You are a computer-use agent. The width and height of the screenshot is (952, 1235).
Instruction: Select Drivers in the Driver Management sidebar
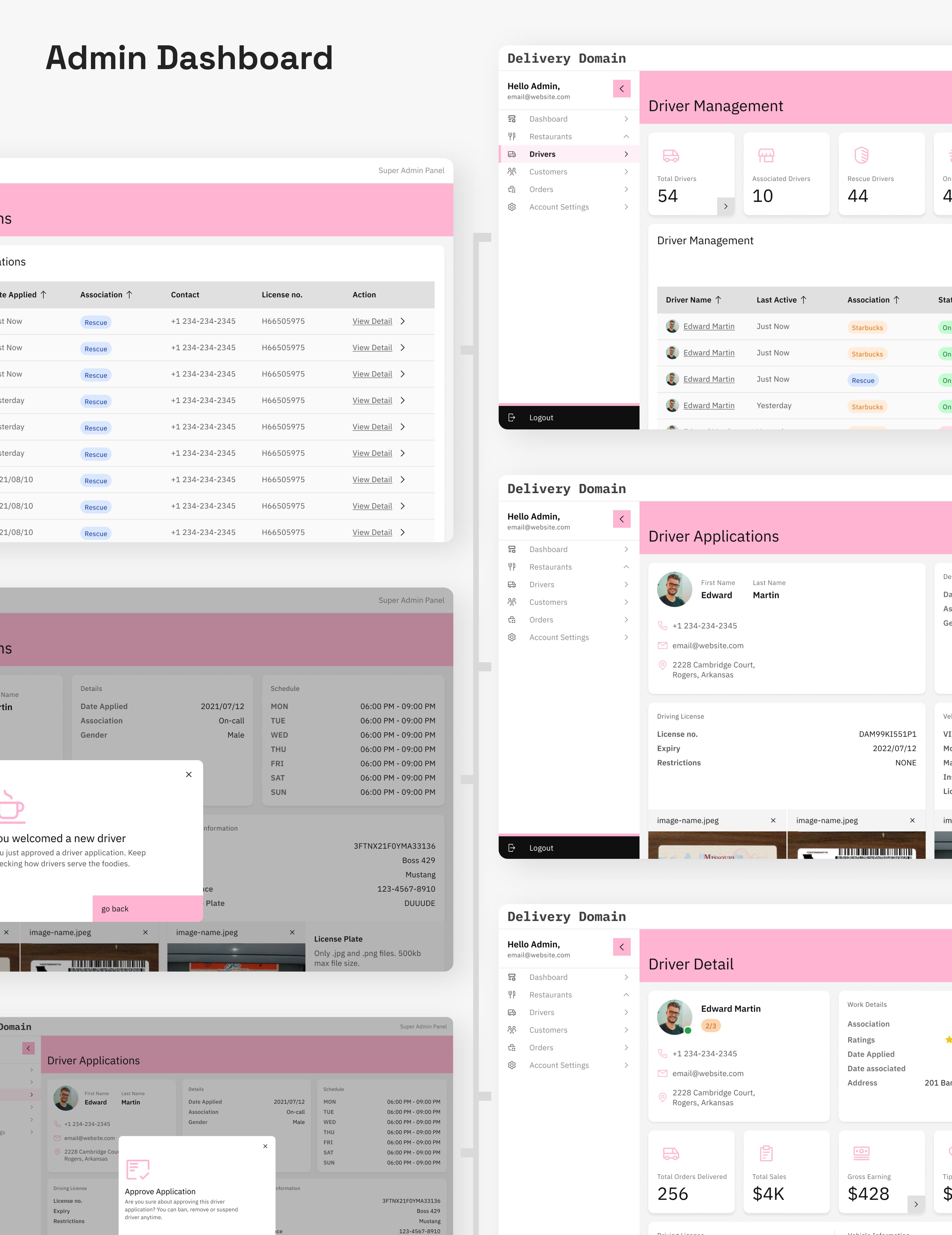click(x=569, y=154)
